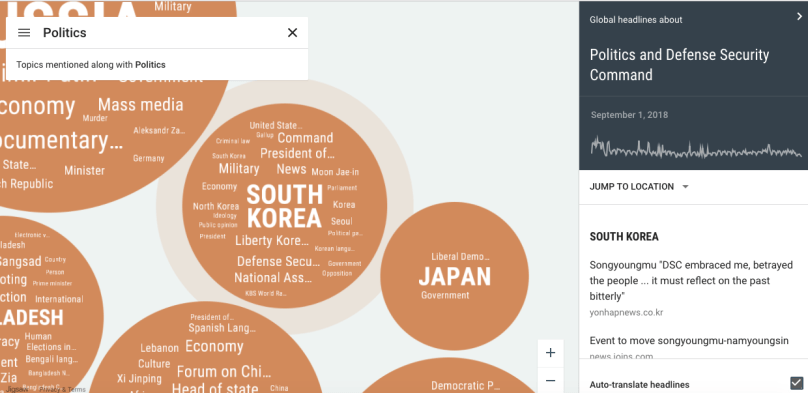Click the Liberal Demo… topic in Japan
The width and height of the screenshot is (808, 393).
point(460,257)
